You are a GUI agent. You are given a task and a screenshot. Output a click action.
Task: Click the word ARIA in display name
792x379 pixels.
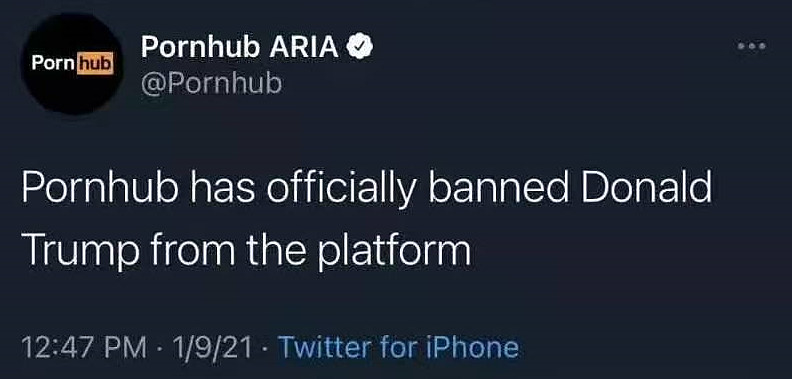click(x=304, y=47)
